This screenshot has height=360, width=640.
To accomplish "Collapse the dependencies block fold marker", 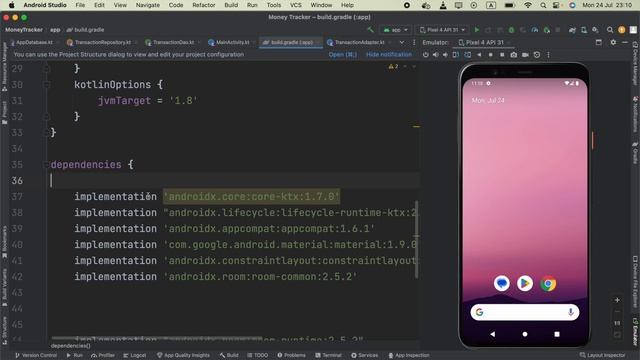I will pyautogui.click(x=46, y=164).
